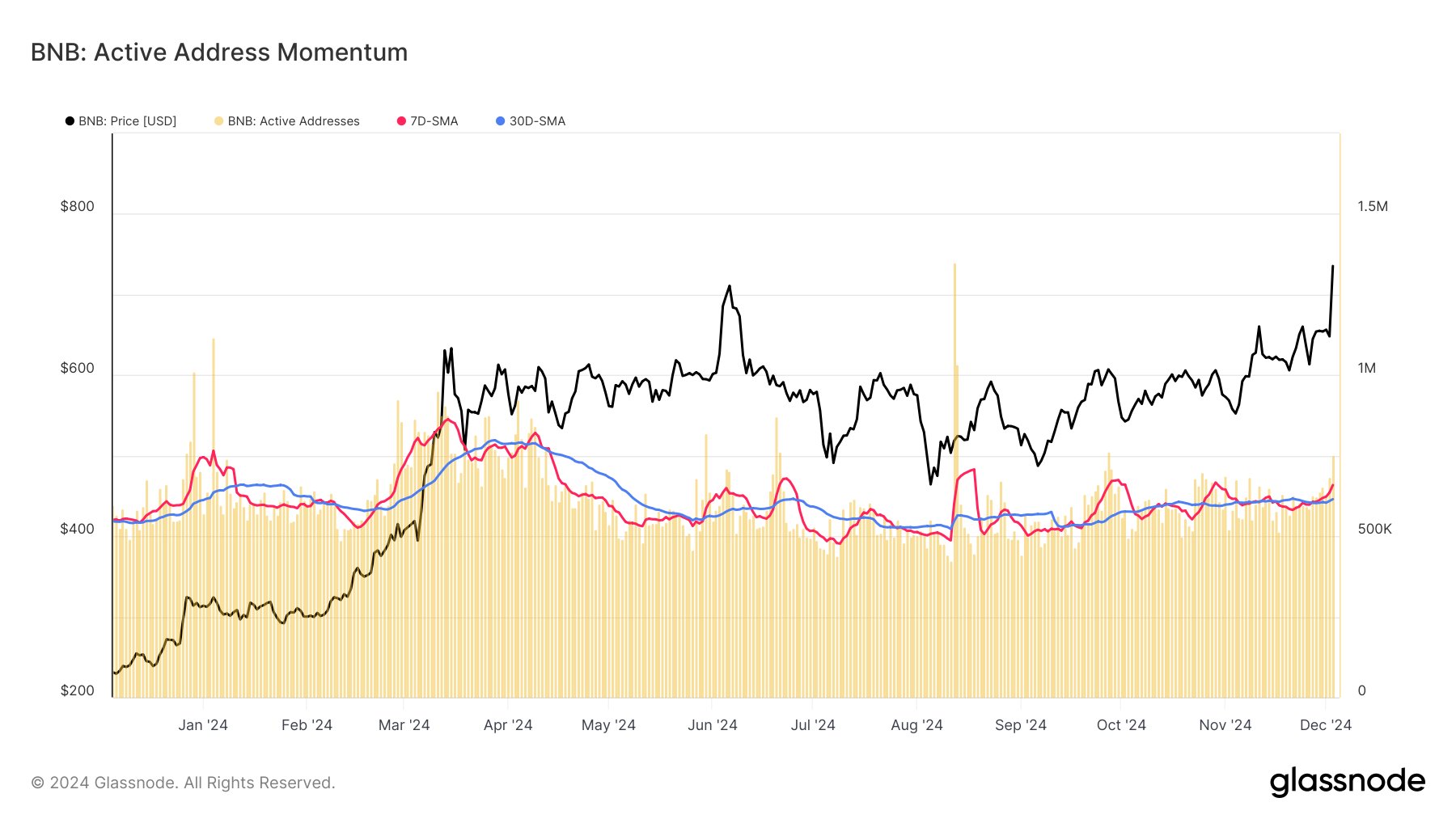The width and height of the screenshot is (1456, 819).
Task: Toggle the 7D-SMA line off
Action: tap(433, 120)
